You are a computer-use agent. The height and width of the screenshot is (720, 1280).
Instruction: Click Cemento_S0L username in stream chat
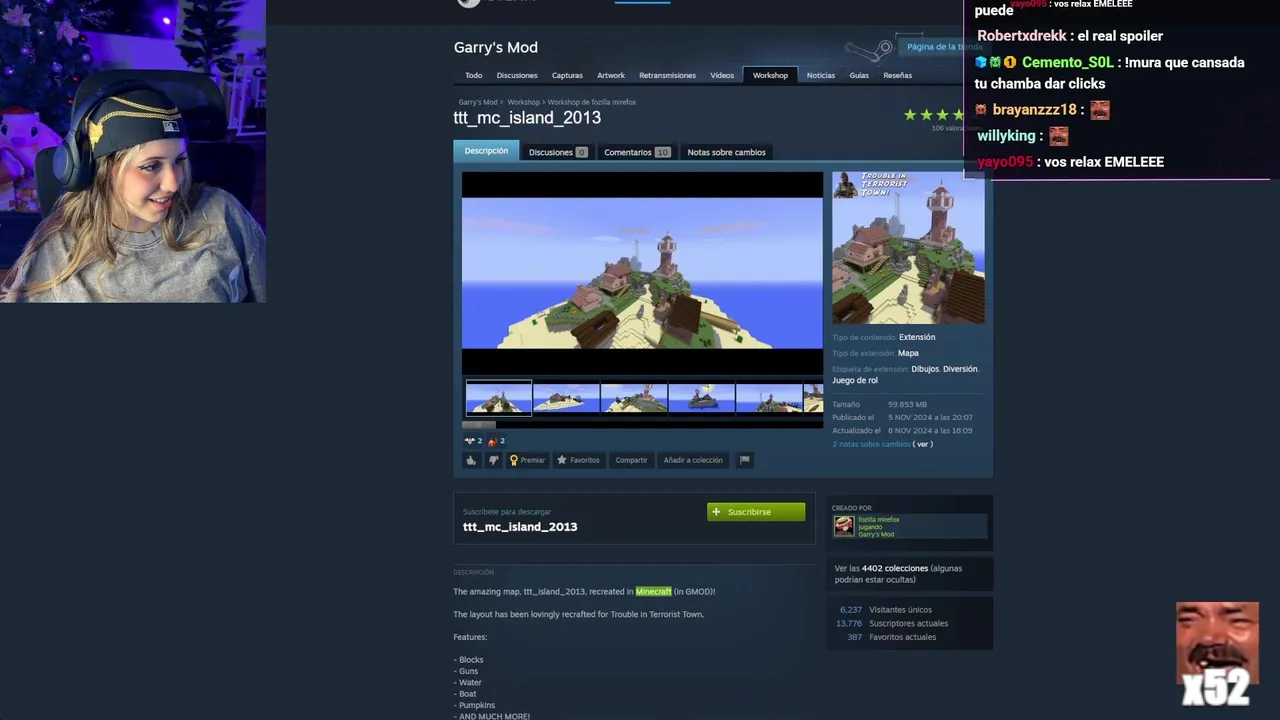point(1067,62)
